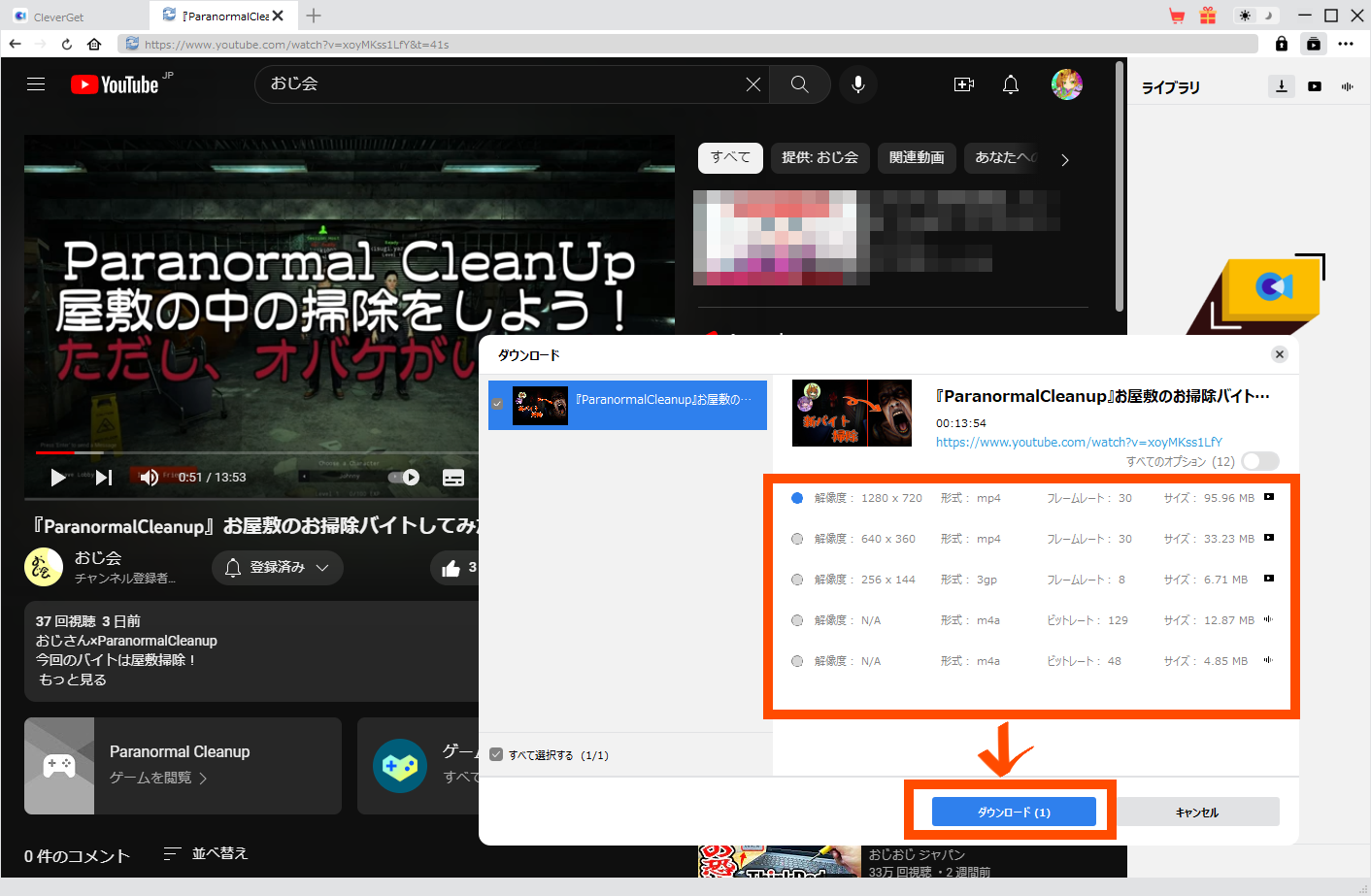Open the YouTube video URL link in dialog

coord(1079,442)
